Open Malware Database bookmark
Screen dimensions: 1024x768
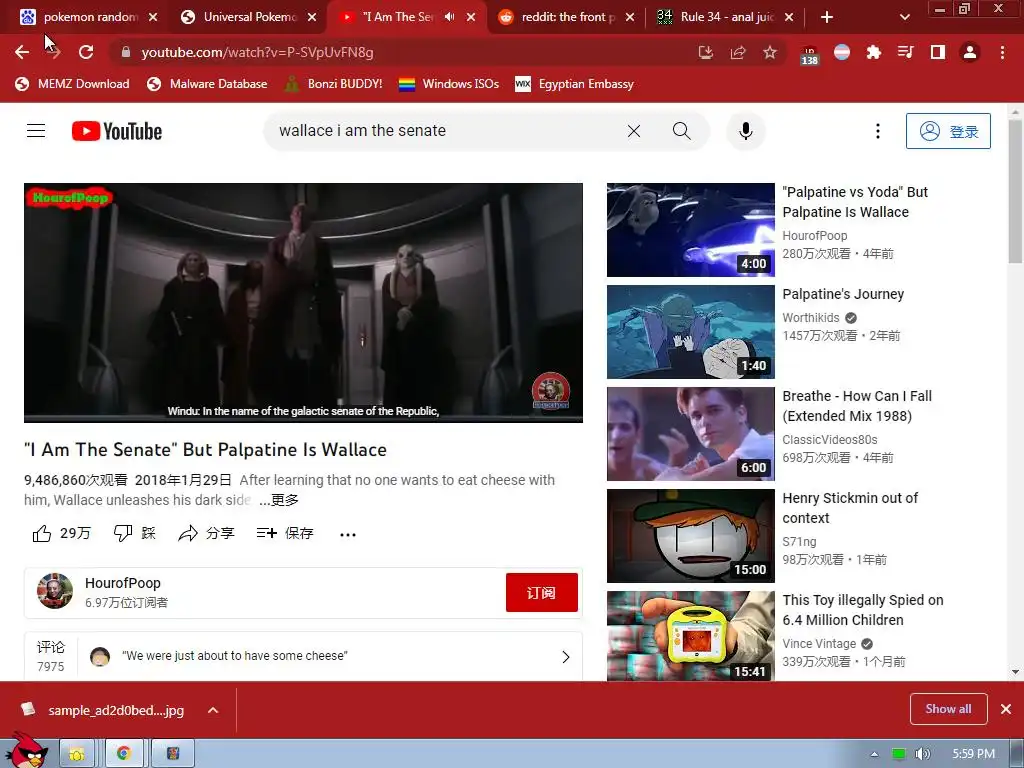207,84
